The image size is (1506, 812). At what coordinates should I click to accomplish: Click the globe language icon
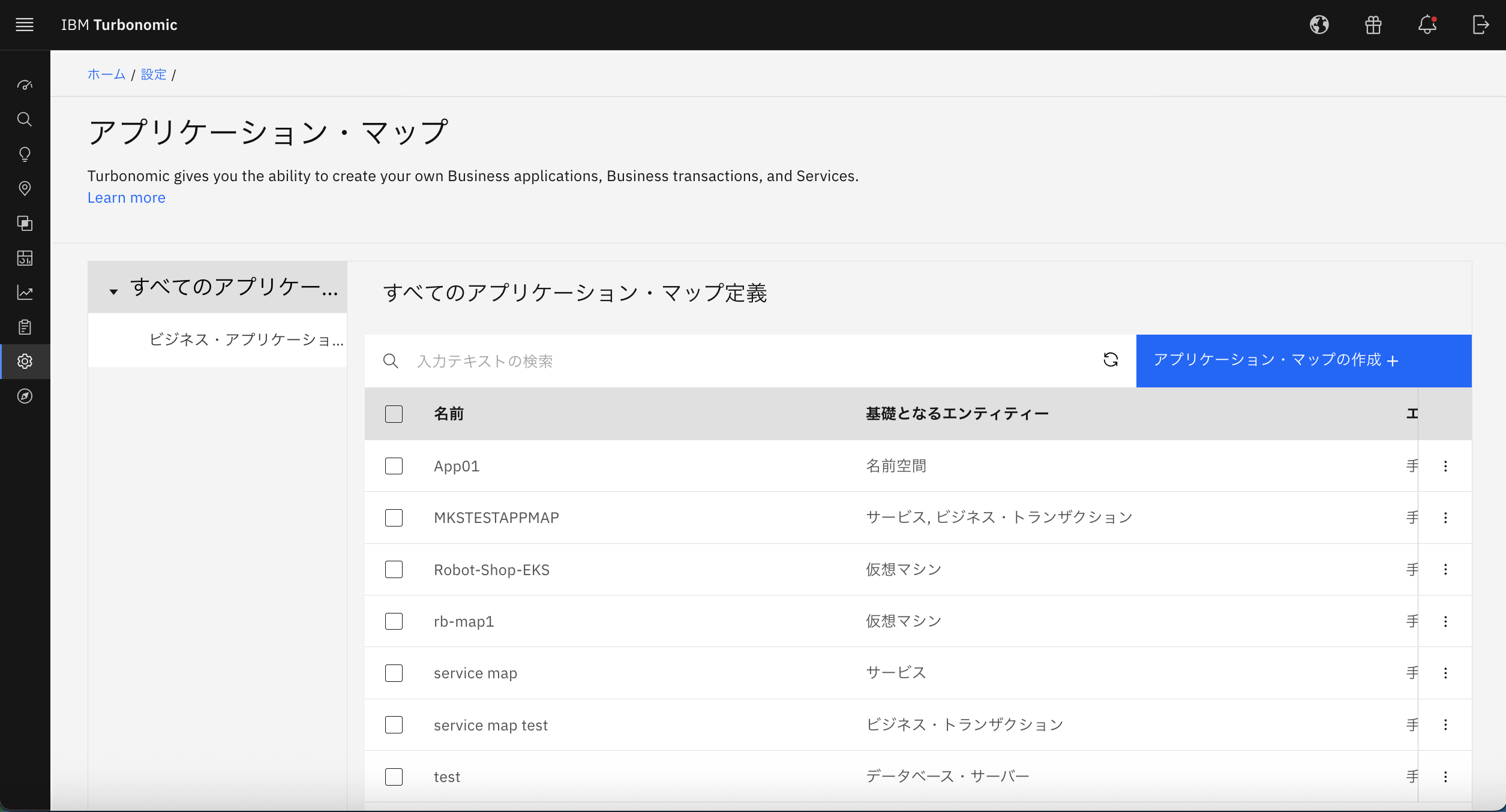[x=1319, y=25]
